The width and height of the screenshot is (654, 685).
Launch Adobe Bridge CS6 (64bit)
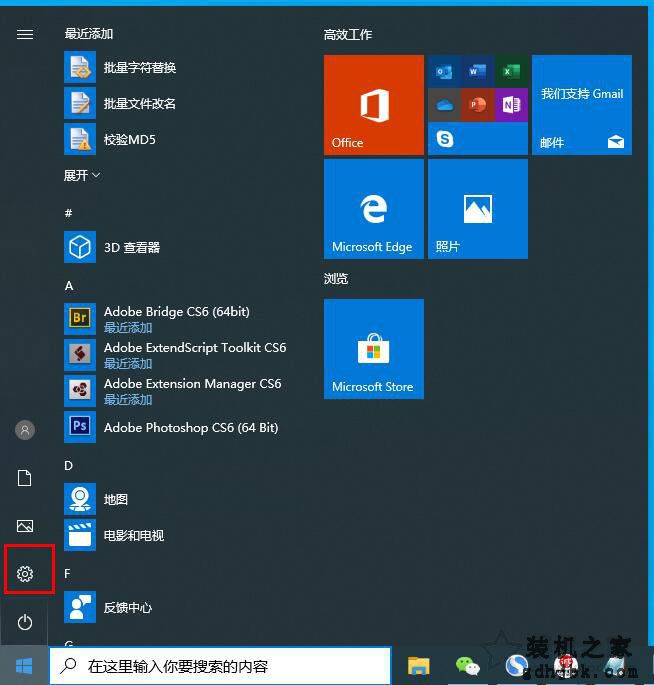point(157,319)
